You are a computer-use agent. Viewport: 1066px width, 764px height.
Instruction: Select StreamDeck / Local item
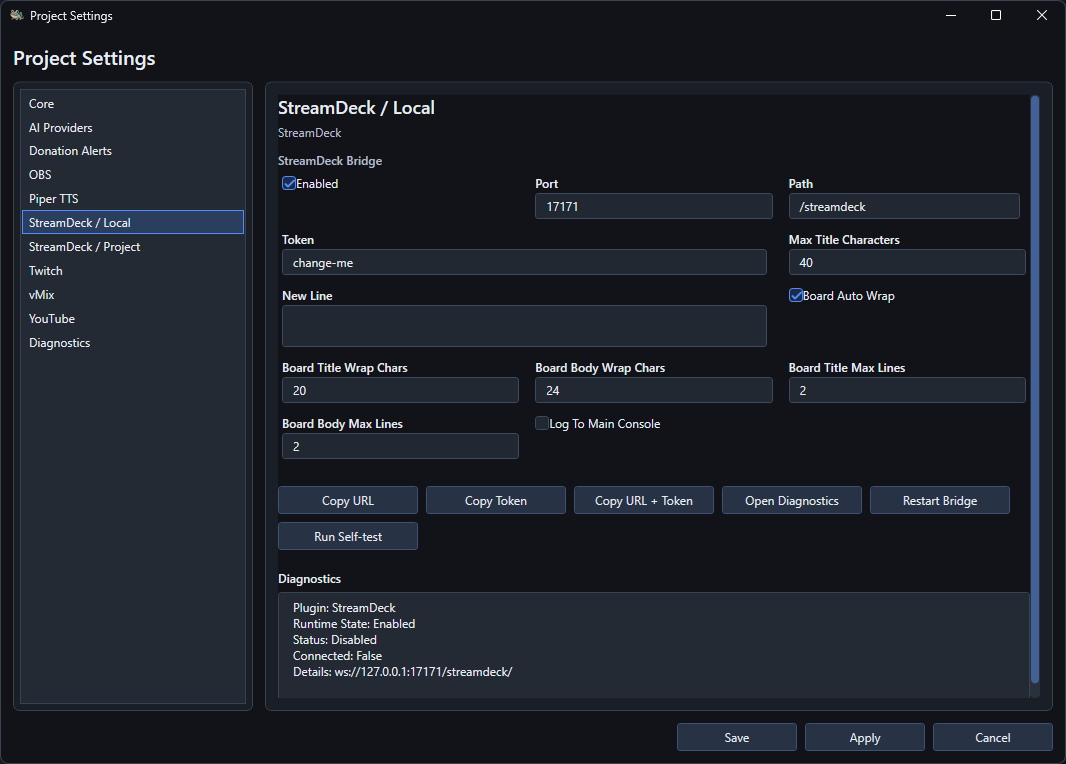133,222
